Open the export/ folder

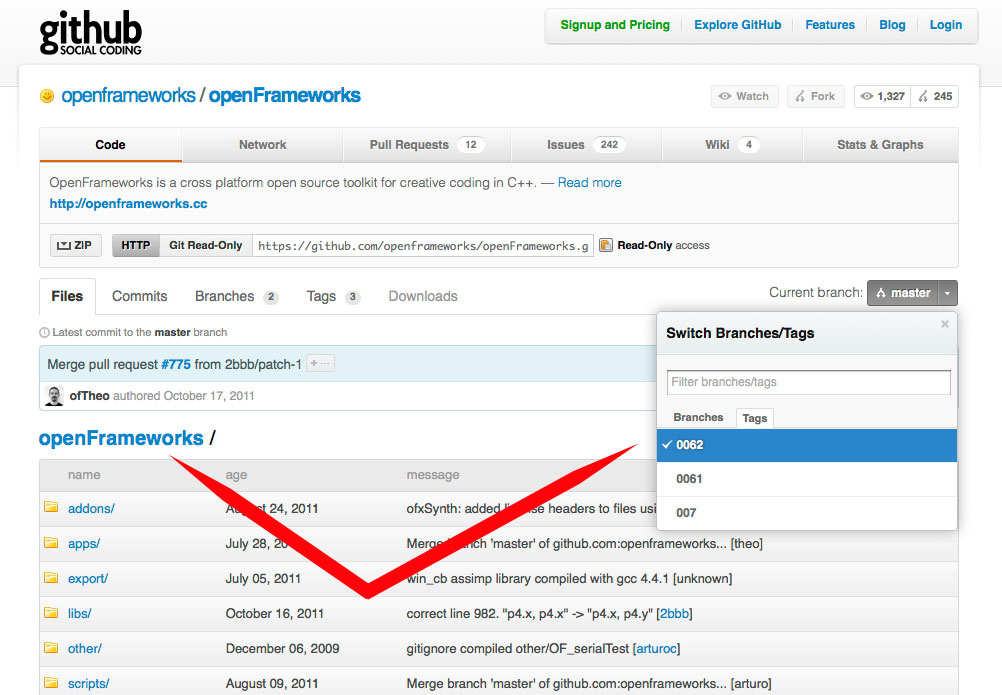tap(88, 579)
